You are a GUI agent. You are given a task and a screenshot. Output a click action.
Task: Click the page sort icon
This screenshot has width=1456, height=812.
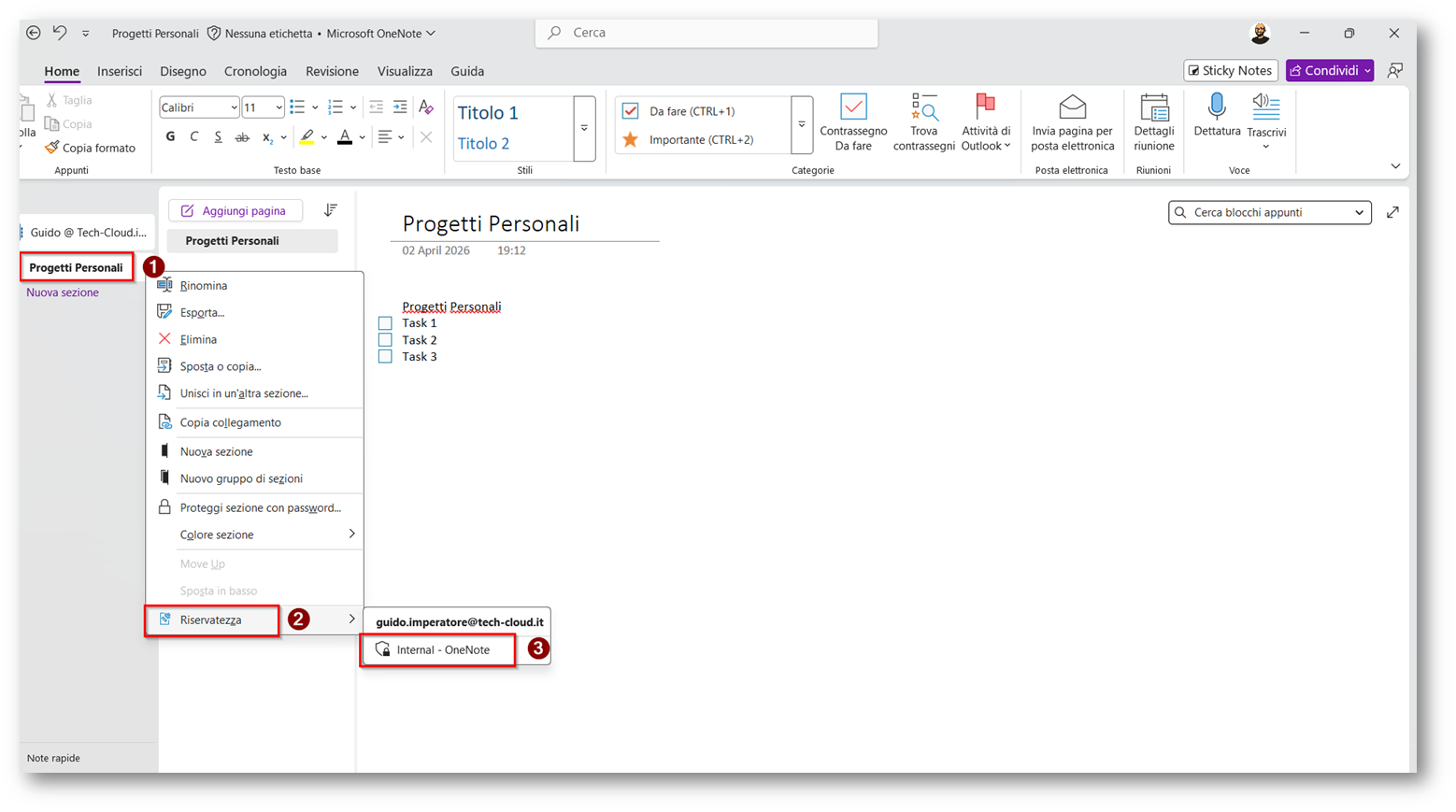point(330,210)
